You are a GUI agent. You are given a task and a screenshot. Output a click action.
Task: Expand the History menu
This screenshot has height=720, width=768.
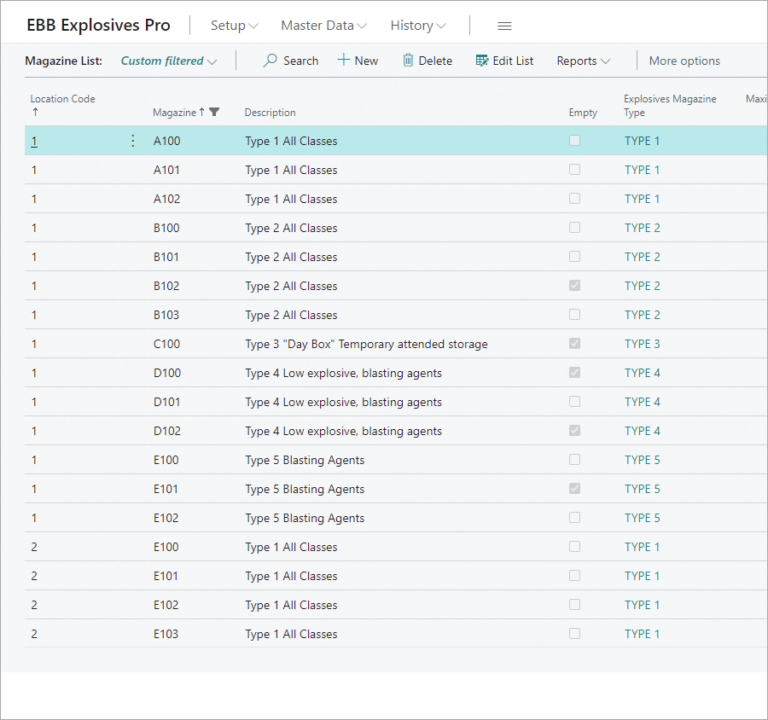pos(418,25)
